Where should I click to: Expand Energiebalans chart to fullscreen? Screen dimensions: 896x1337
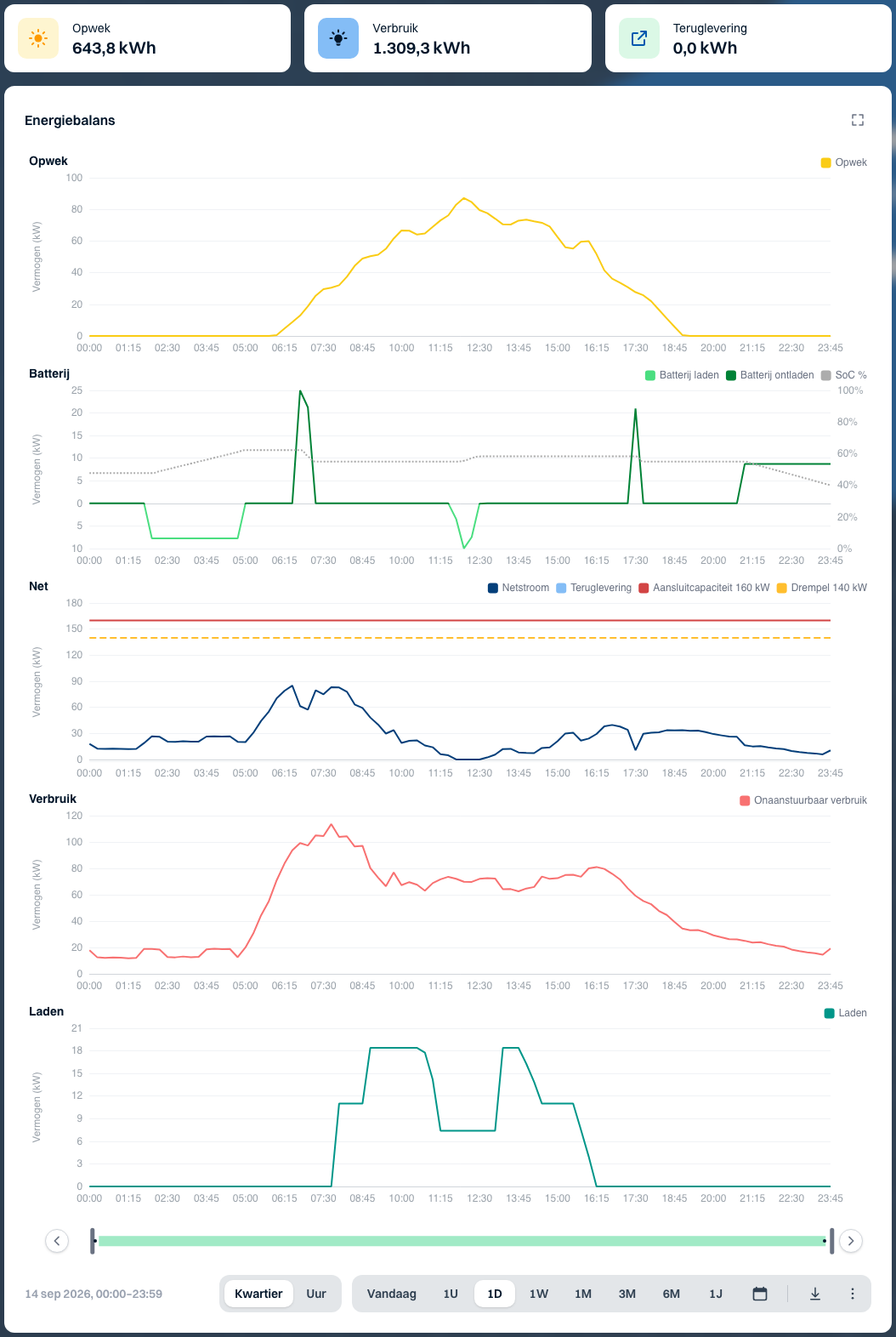(x=858, y=120)
